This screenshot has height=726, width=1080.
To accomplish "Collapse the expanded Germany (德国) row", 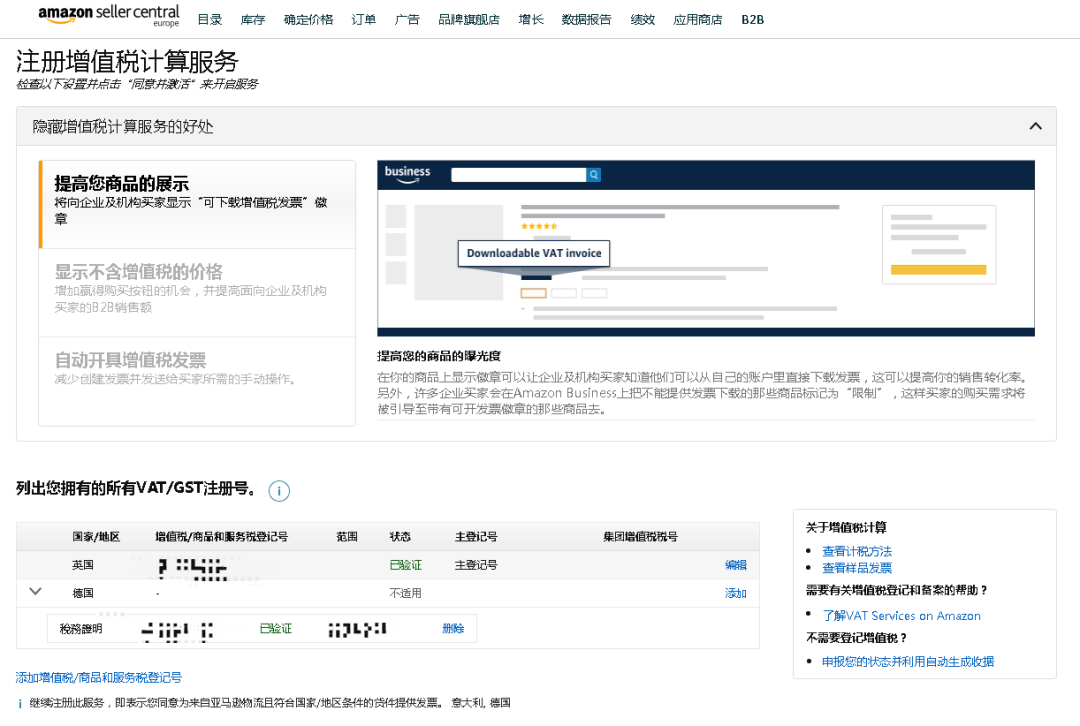I will [35, 591].
